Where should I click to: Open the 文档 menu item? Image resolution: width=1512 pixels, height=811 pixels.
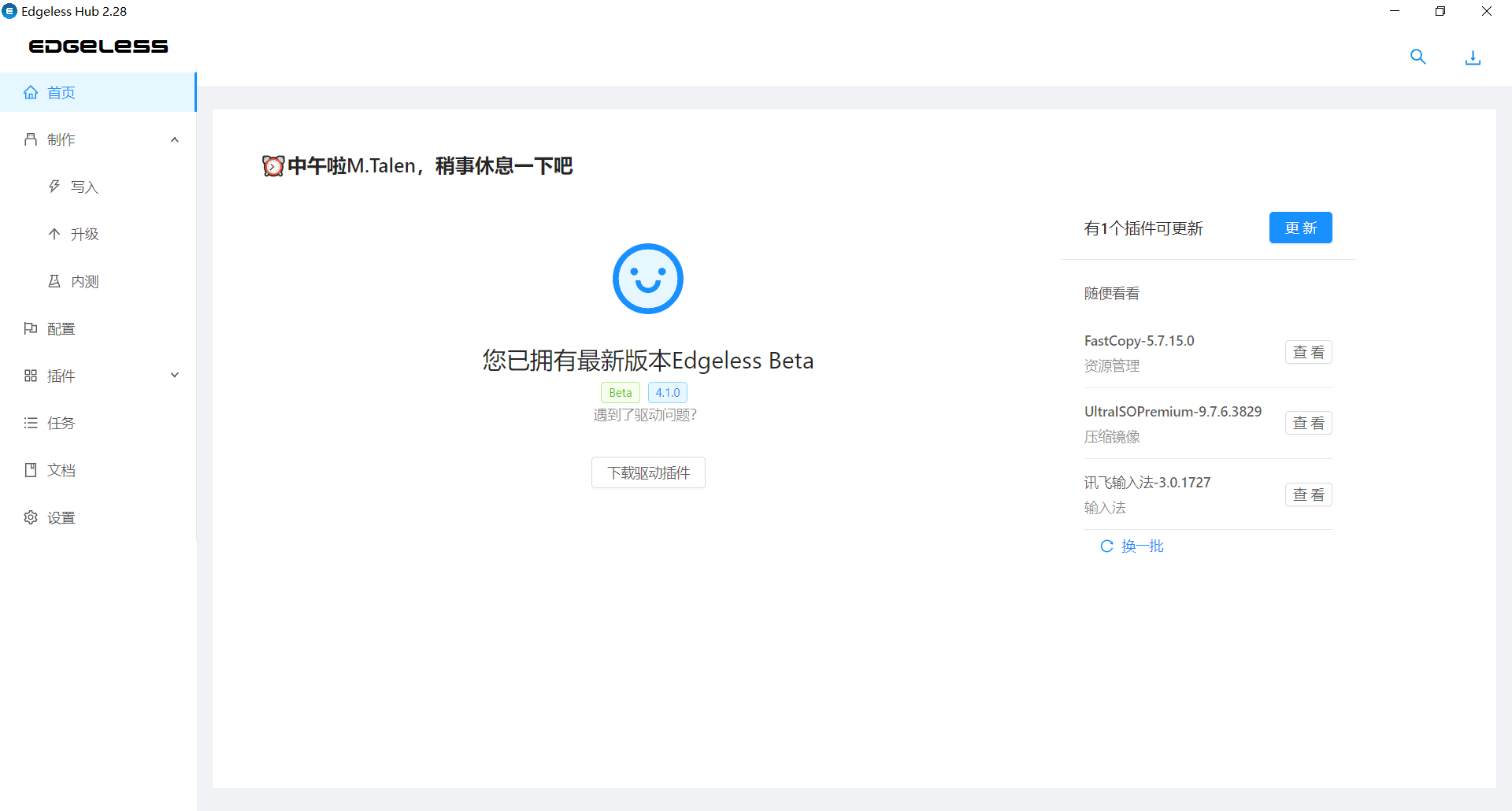pos(61,470)
